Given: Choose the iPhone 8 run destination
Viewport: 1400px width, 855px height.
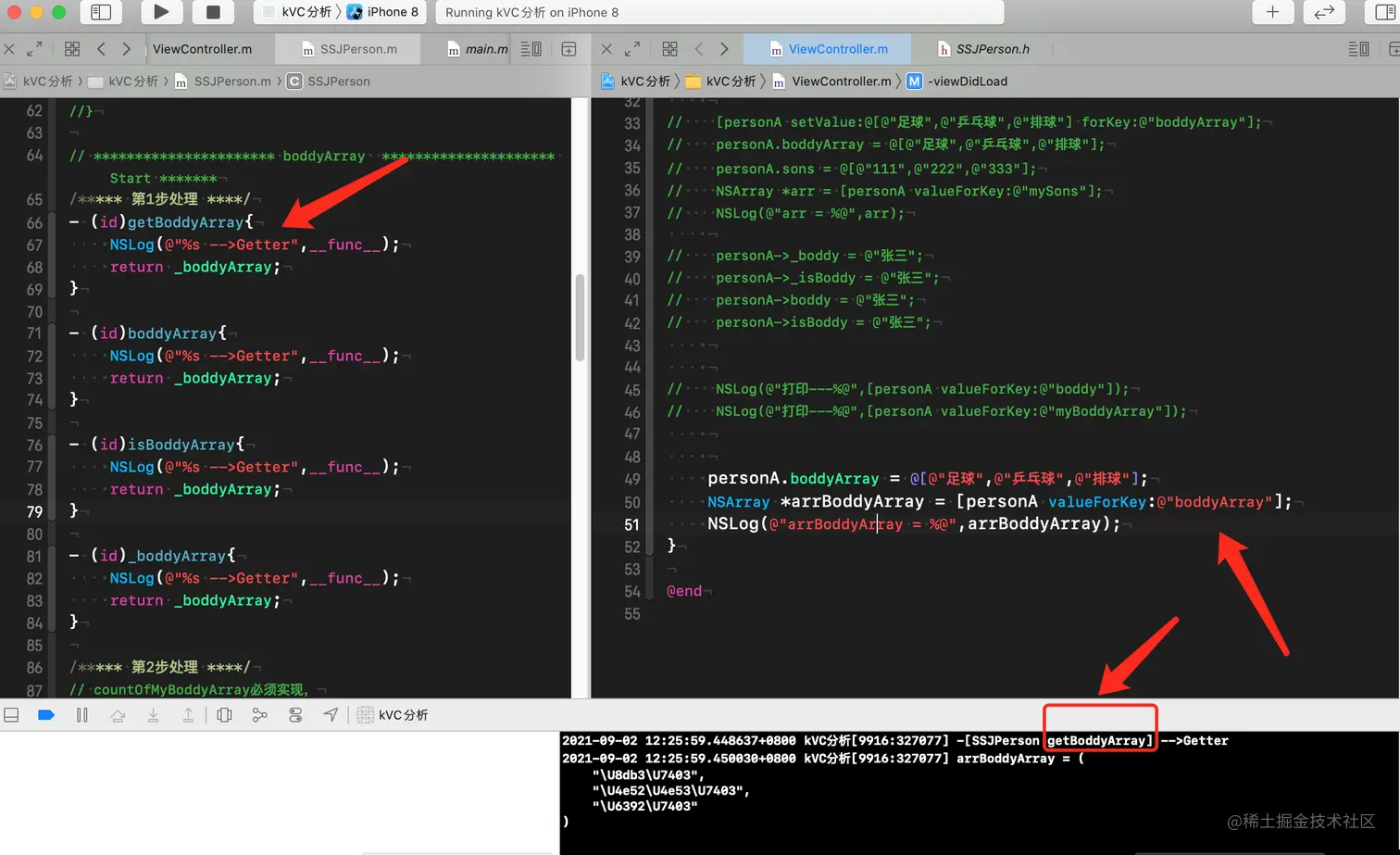Looking at the screenshot, I should coord(383,12).
